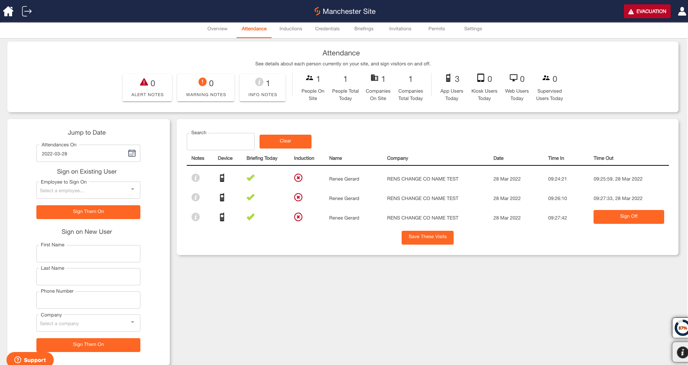Click the green briefing checkmark for 09:24:21 visit
This screenshot has width=688, height=365.
coord(251,178)
